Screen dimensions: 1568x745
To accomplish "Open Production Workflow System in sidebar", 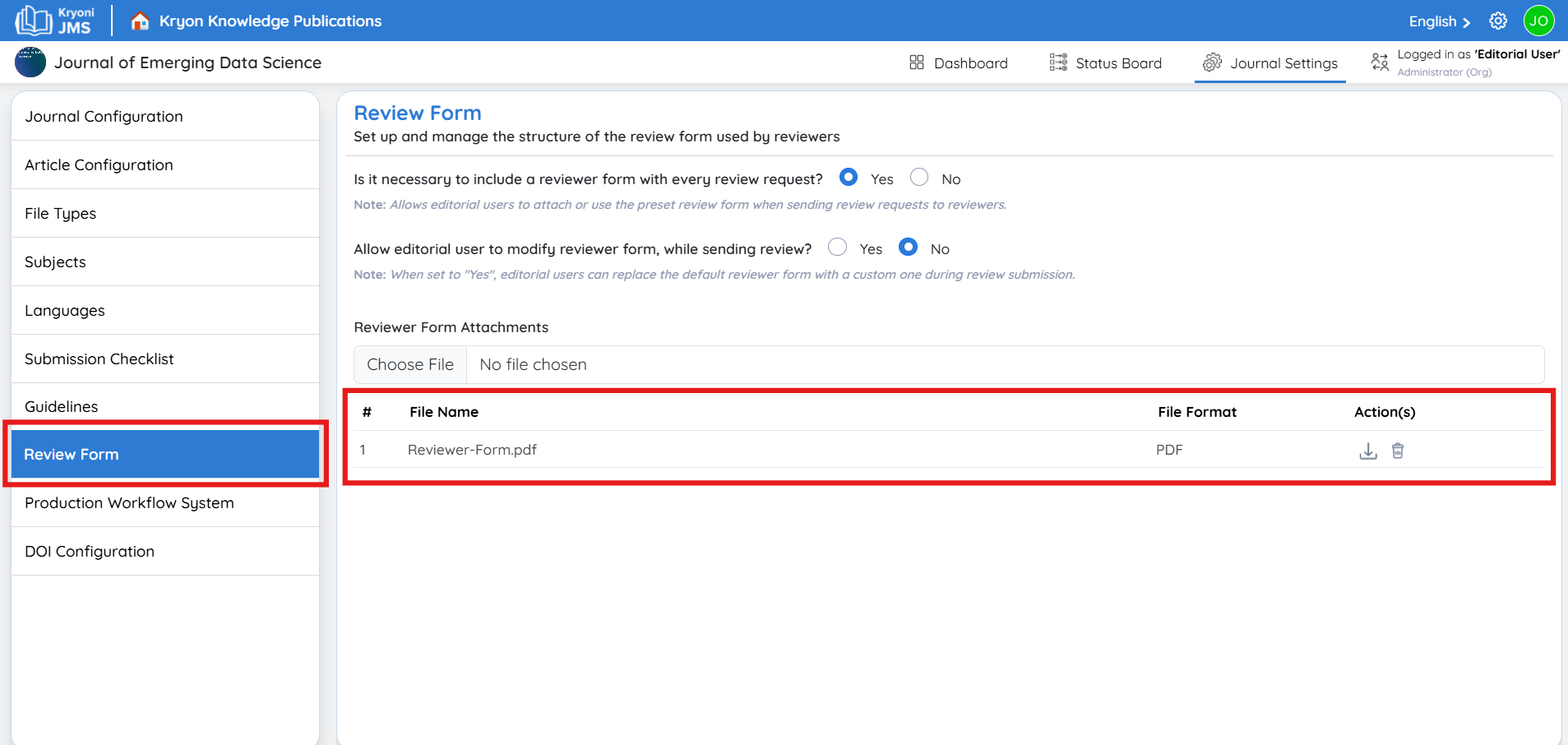I will 129,503.
